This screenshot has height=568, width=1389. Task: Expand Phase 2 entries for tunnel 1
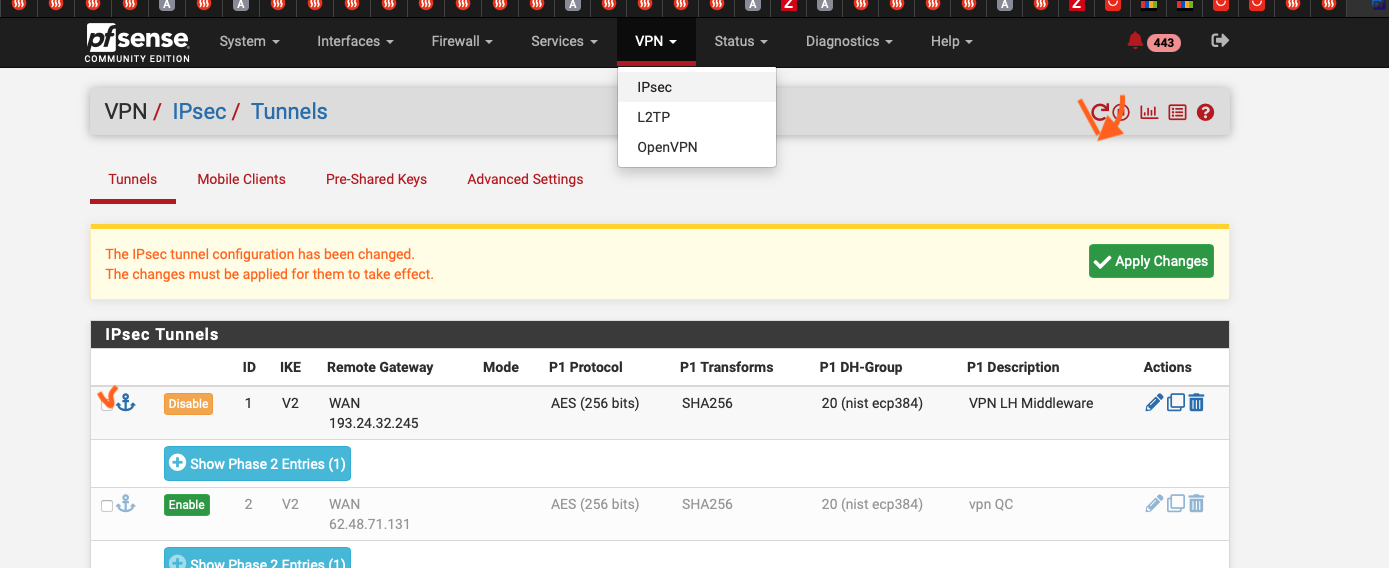(x=257, y=464)
